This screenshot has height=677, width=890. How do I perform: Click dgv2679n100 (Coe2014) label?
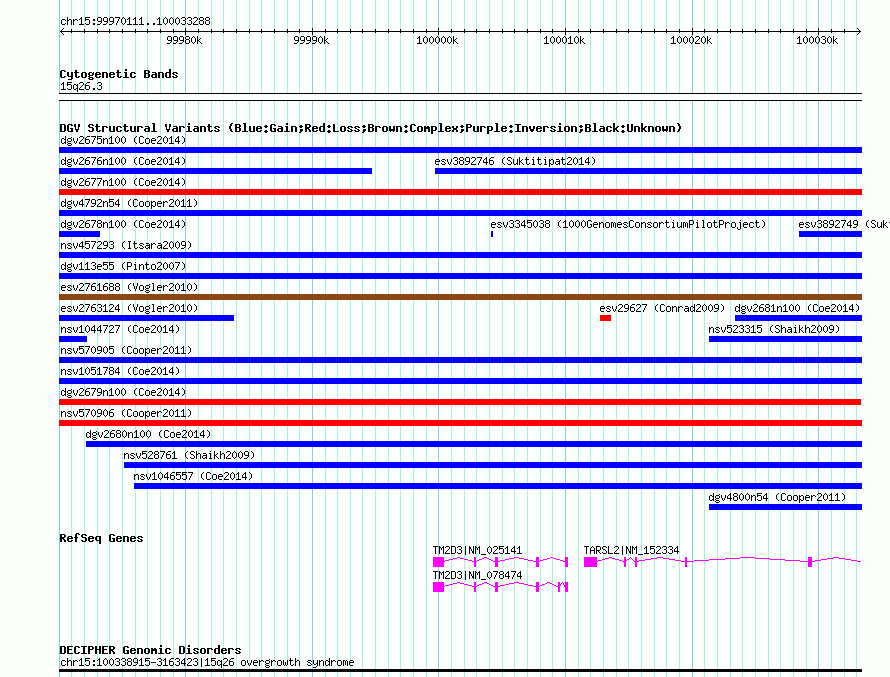pyautogui.click(x=123, y=392)
